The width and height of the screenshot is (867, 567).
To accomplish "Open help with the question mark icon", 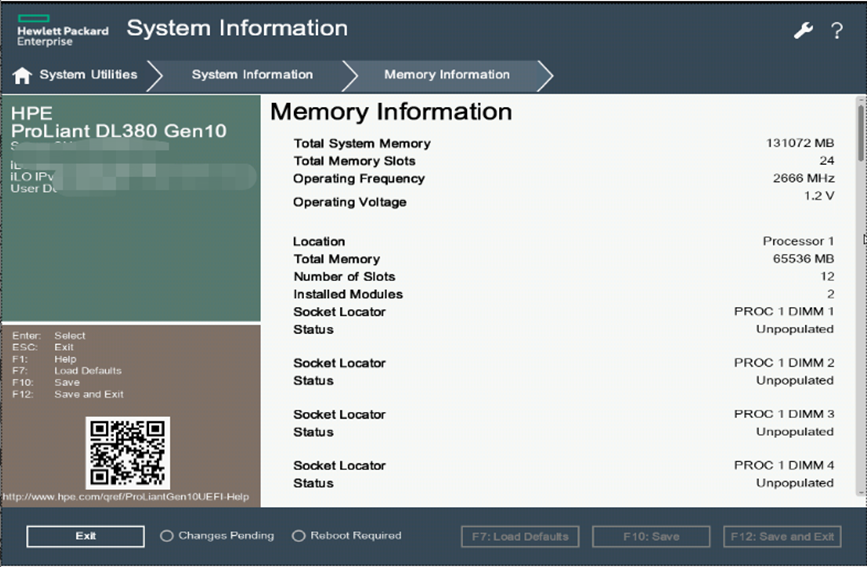I will click(x=837, y=30).
